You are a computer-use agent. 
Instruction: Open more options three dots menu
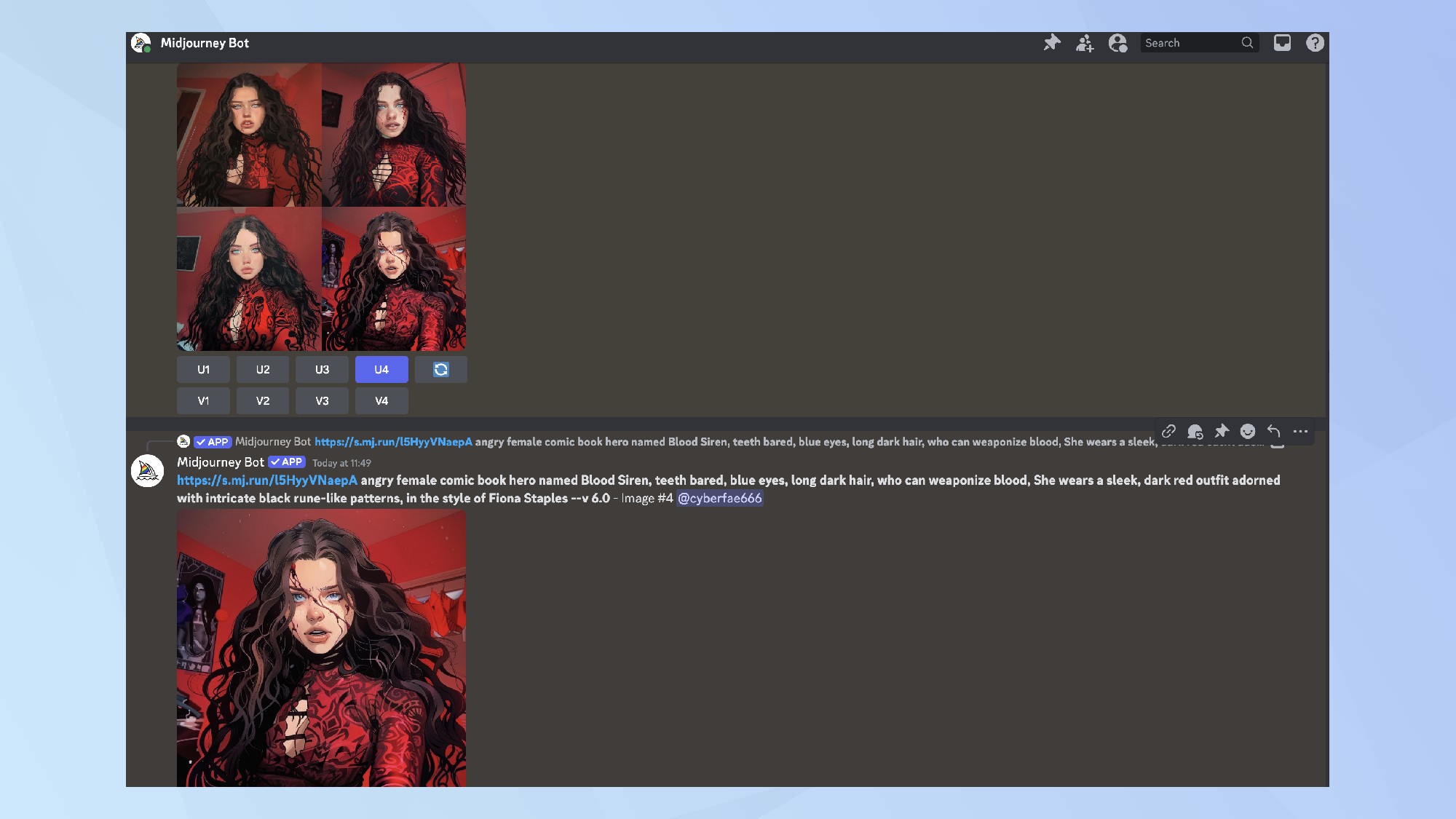(x=1300, y=431)
